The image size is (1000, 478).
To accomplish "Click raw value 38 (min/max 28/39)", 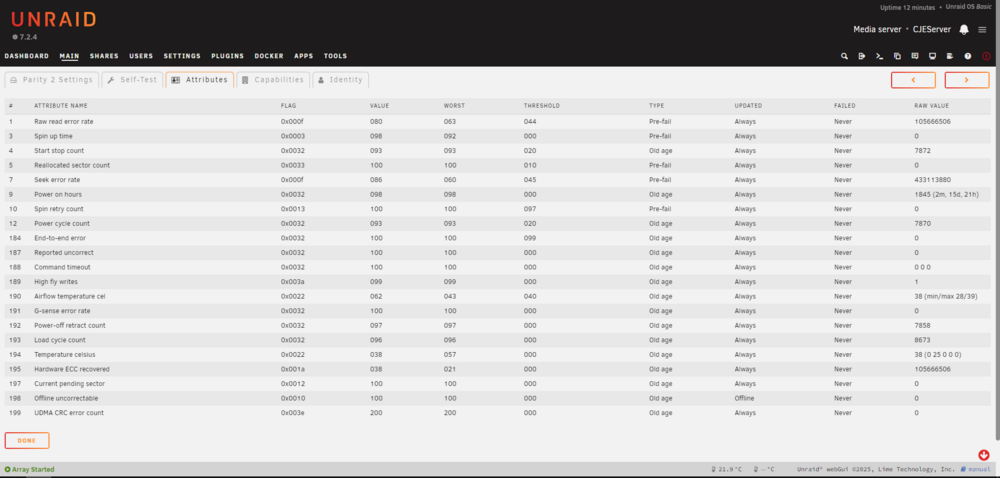I will (945, 296).
